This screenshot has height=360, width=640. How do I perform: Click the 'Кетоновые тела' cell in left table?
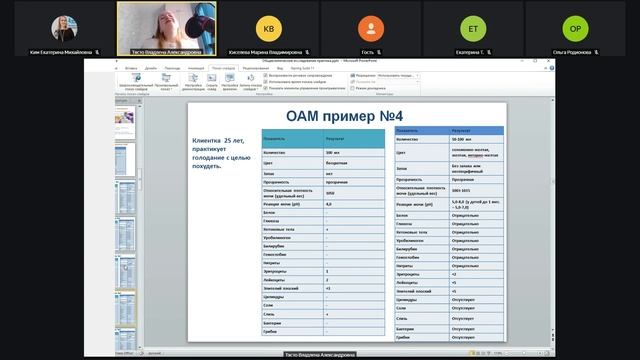click(292, 229)
